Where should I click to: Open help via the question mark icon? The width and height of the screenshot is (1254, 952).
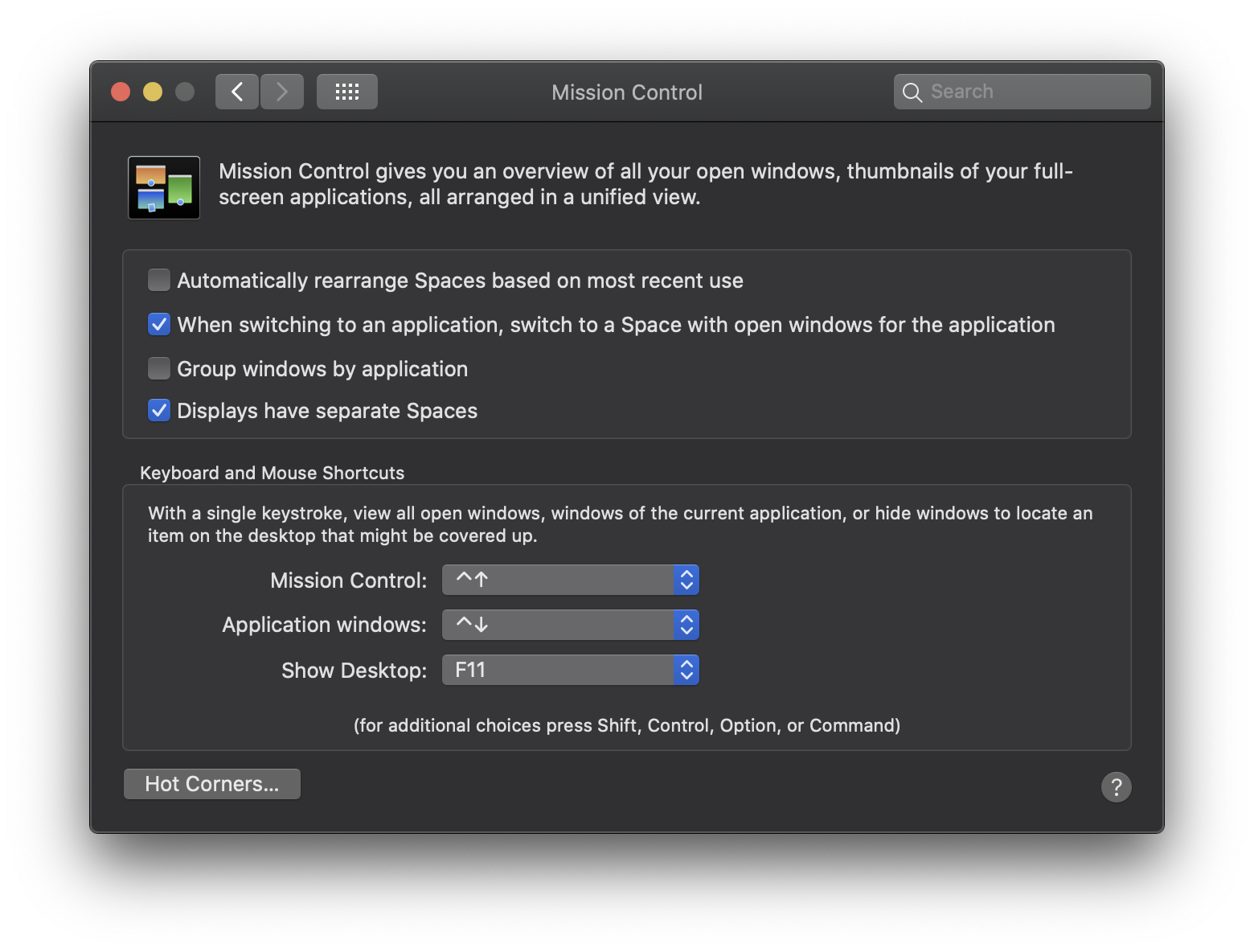coord(1116,786)
